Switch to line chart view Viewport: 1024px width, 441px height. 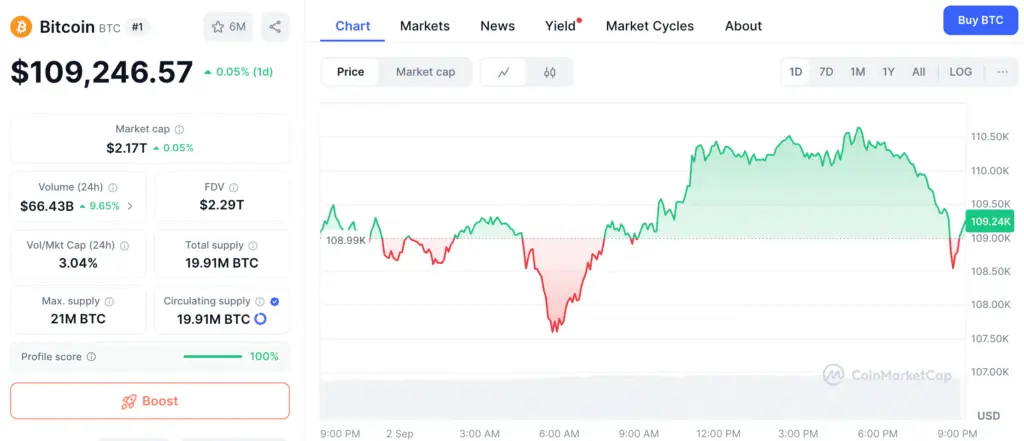pyautogui.click(x=504, y=72)
